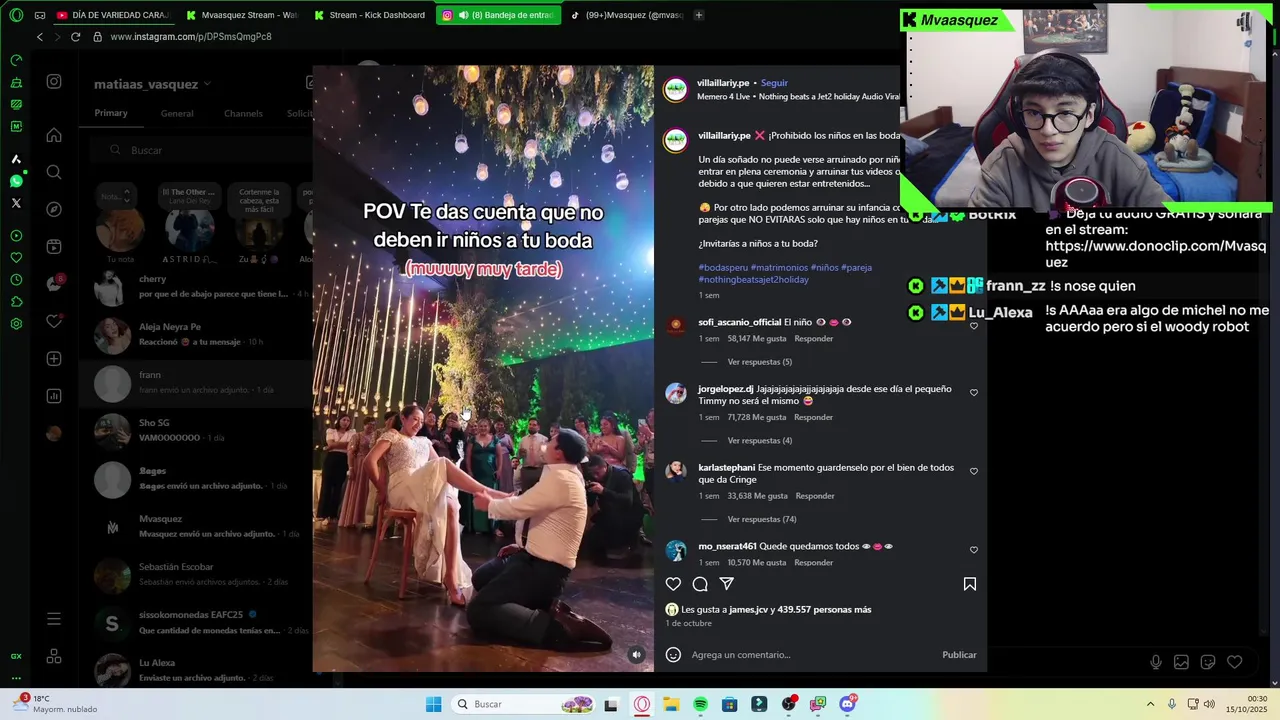This screenshot has width=1280, height=720.
Task: Open Instagram Explore compass icon
Action: click(54, 209)
